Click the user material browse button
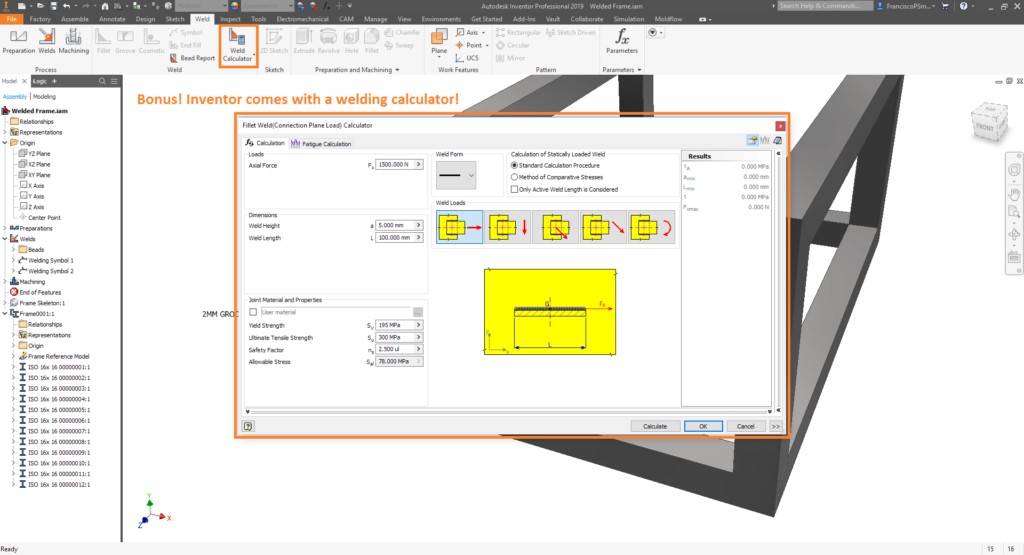1024x555 pixels. tap(418, 312)
